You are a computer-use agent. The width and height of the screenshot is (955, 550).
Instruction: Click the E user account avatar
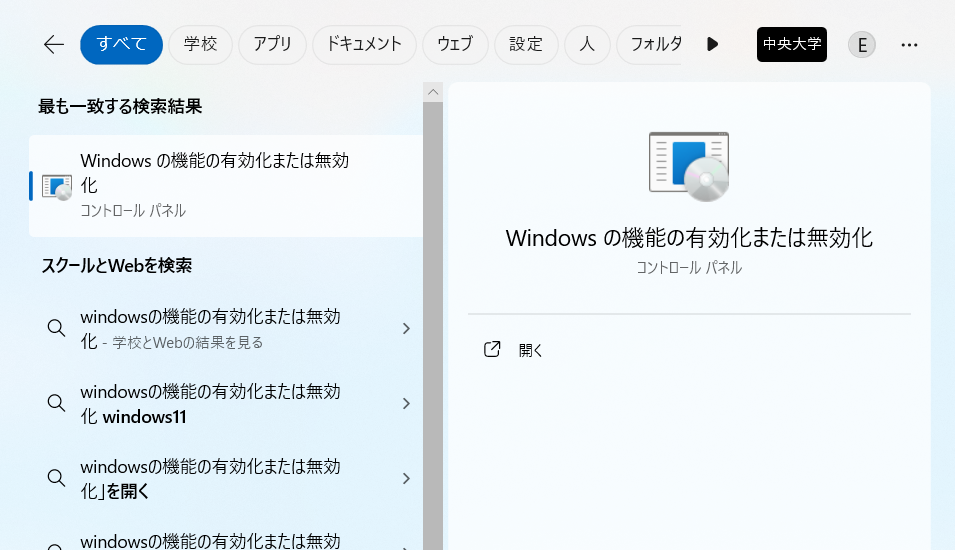tap(862, 44)
